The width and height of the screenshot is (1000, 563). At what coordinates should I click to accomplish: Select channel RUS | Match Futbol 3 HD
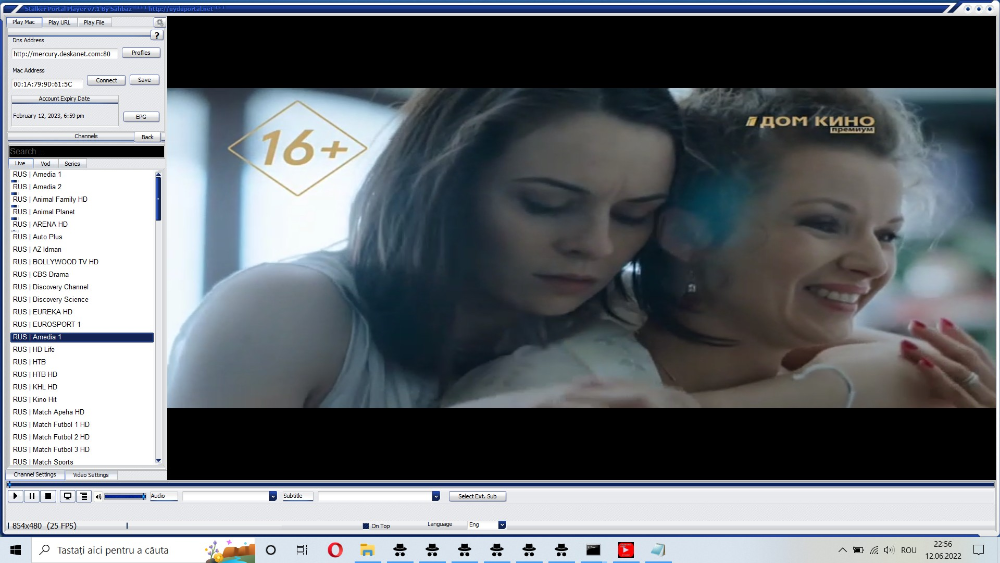82,450
